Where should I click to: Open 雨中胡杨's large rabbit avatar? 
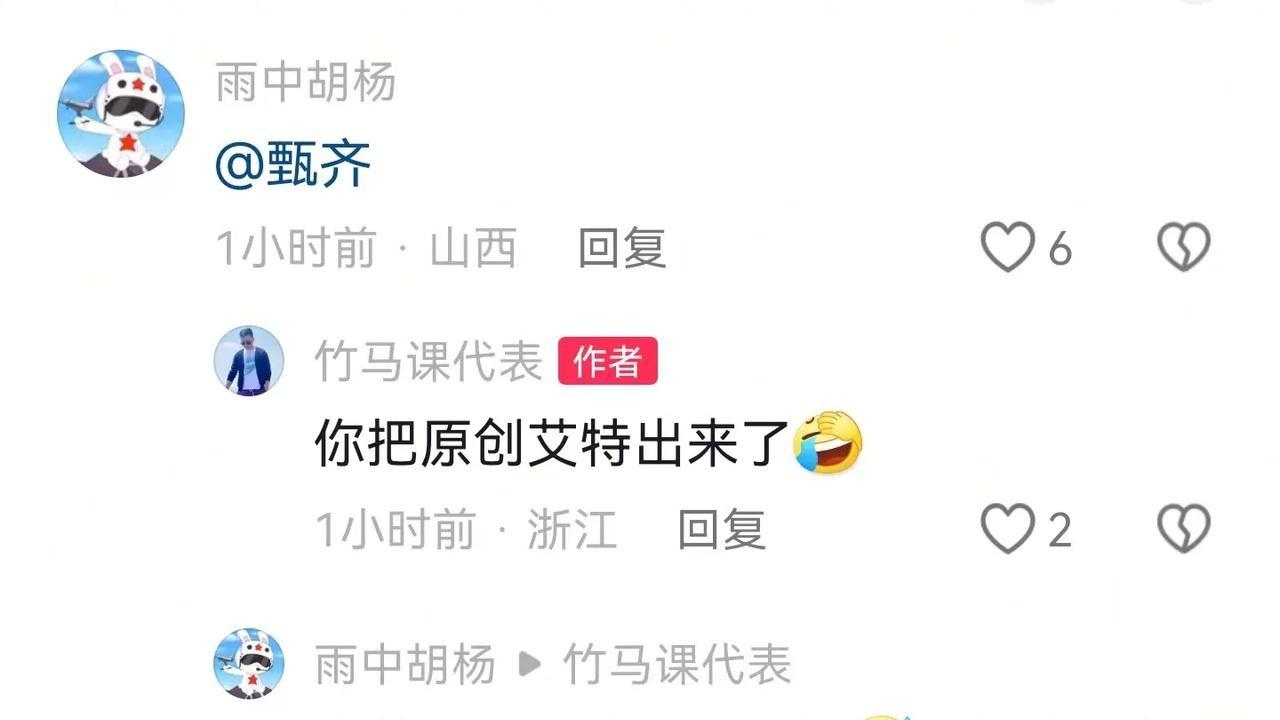(121, 114)
